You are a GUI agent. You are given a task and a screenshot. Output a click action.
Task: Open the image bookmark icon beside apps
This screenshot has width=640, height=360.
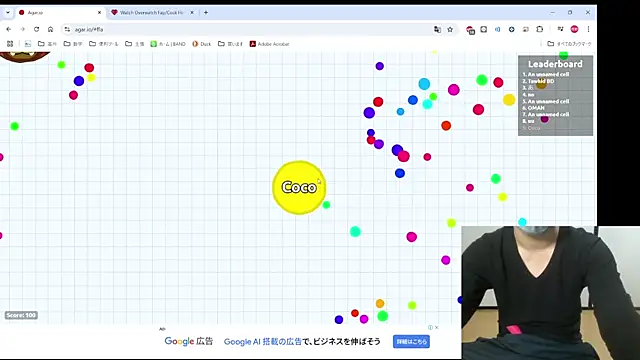pos(28,44)
